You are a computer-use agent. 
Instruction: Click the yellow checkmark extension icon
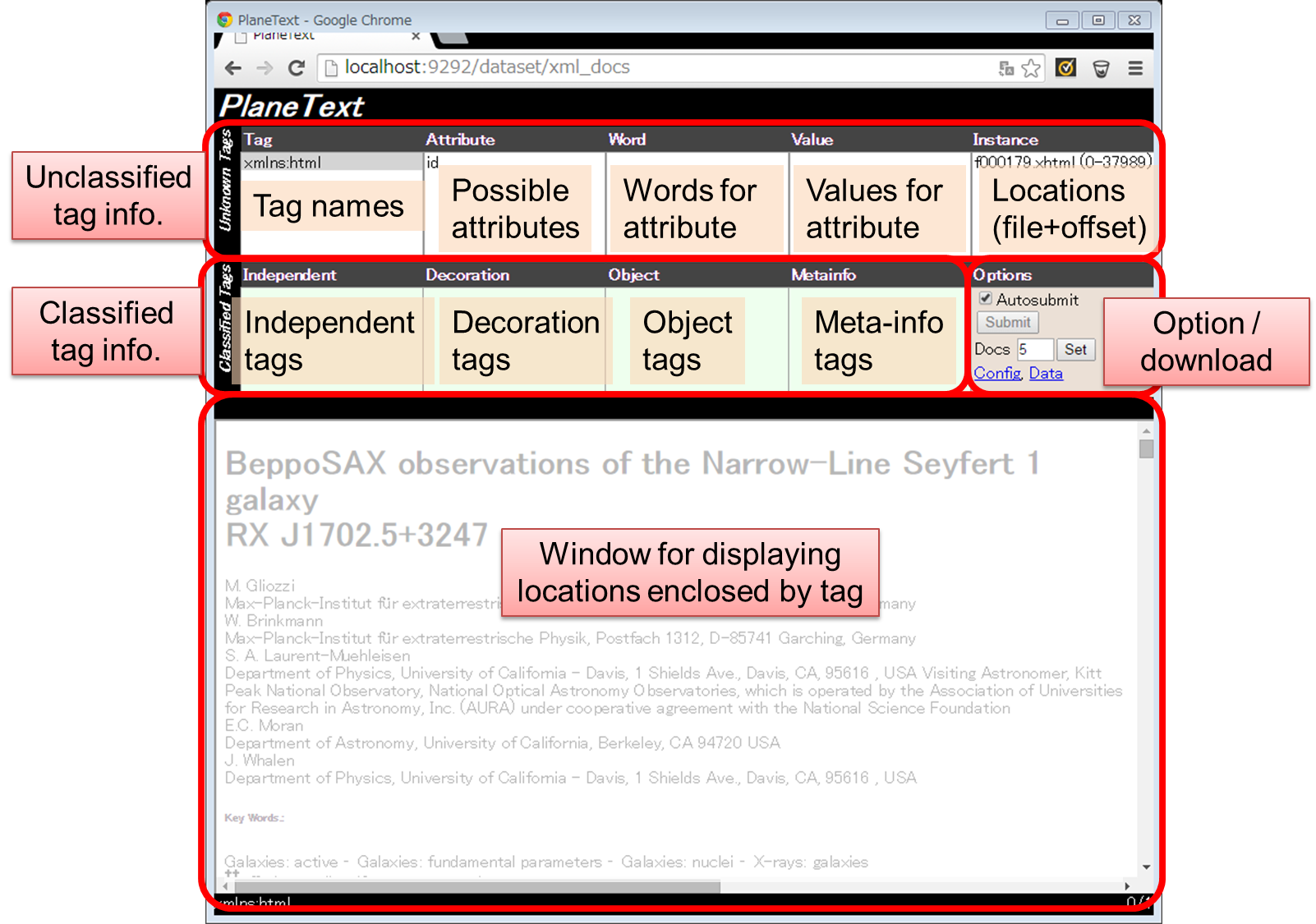click(x=1066, y=67)
